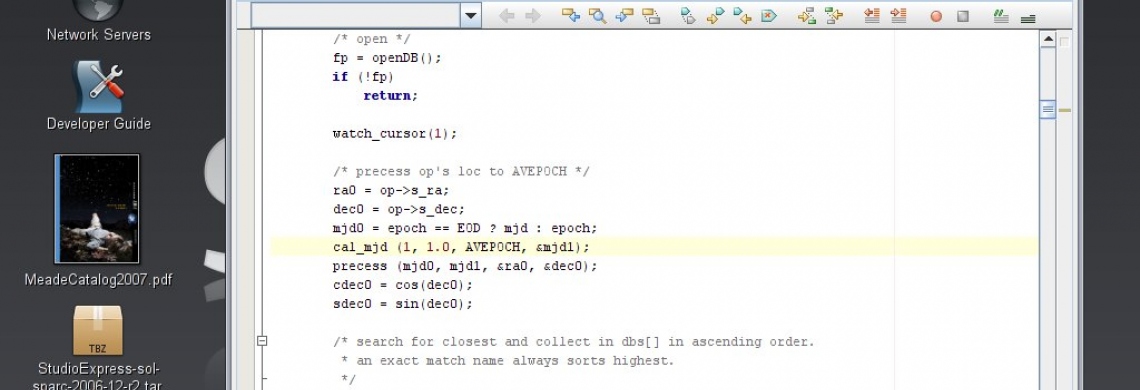Click the scrollbar up arrow in editor
Viewport: 1140px width, 390px height.
tap(1048, 39)
